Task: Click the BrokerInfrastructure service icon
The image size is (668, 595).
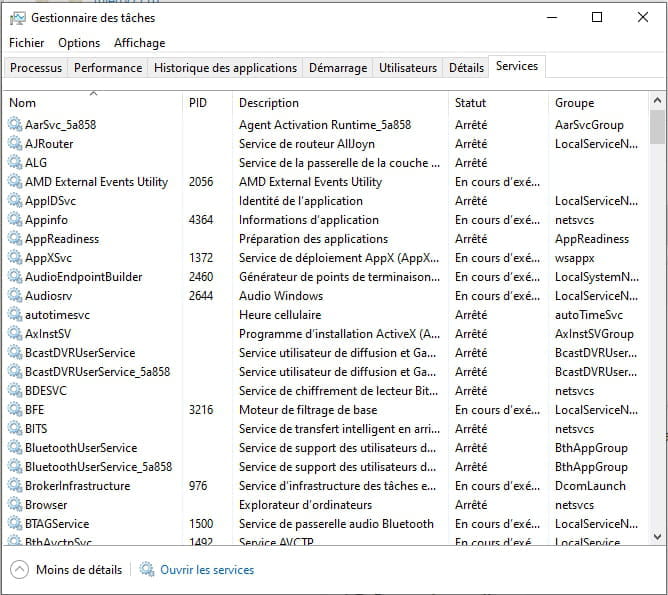Action: point(15,485)
